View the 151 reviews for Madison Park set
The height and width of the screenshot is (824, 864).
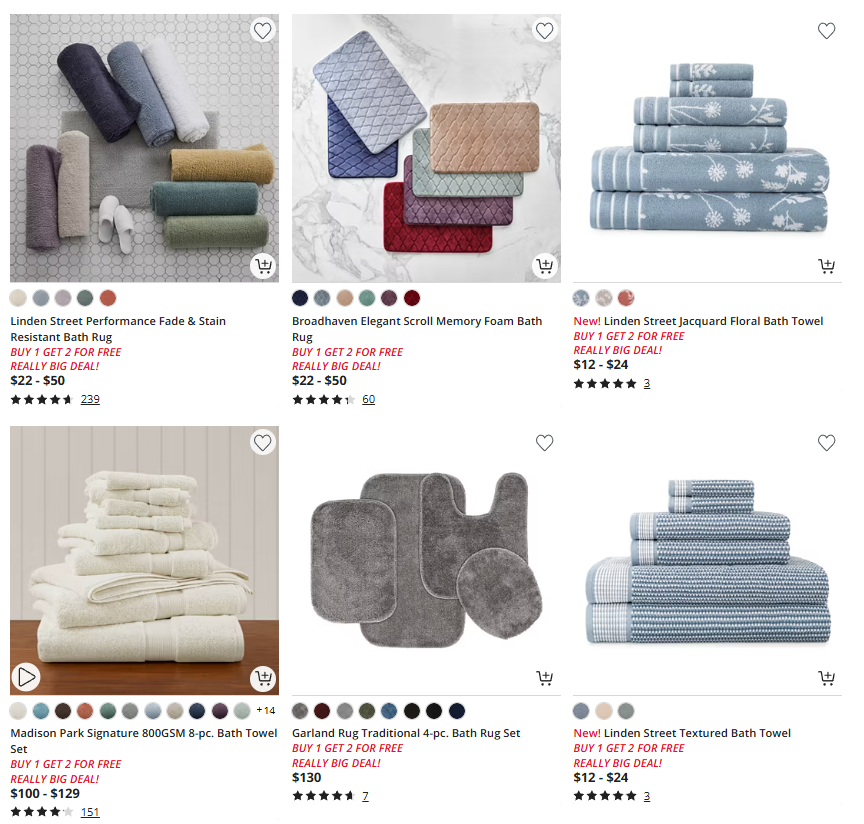(x=90, y=812)
